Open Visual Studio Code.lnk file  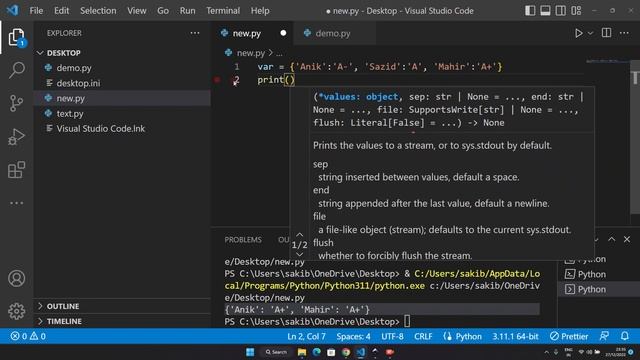point(122,128)
